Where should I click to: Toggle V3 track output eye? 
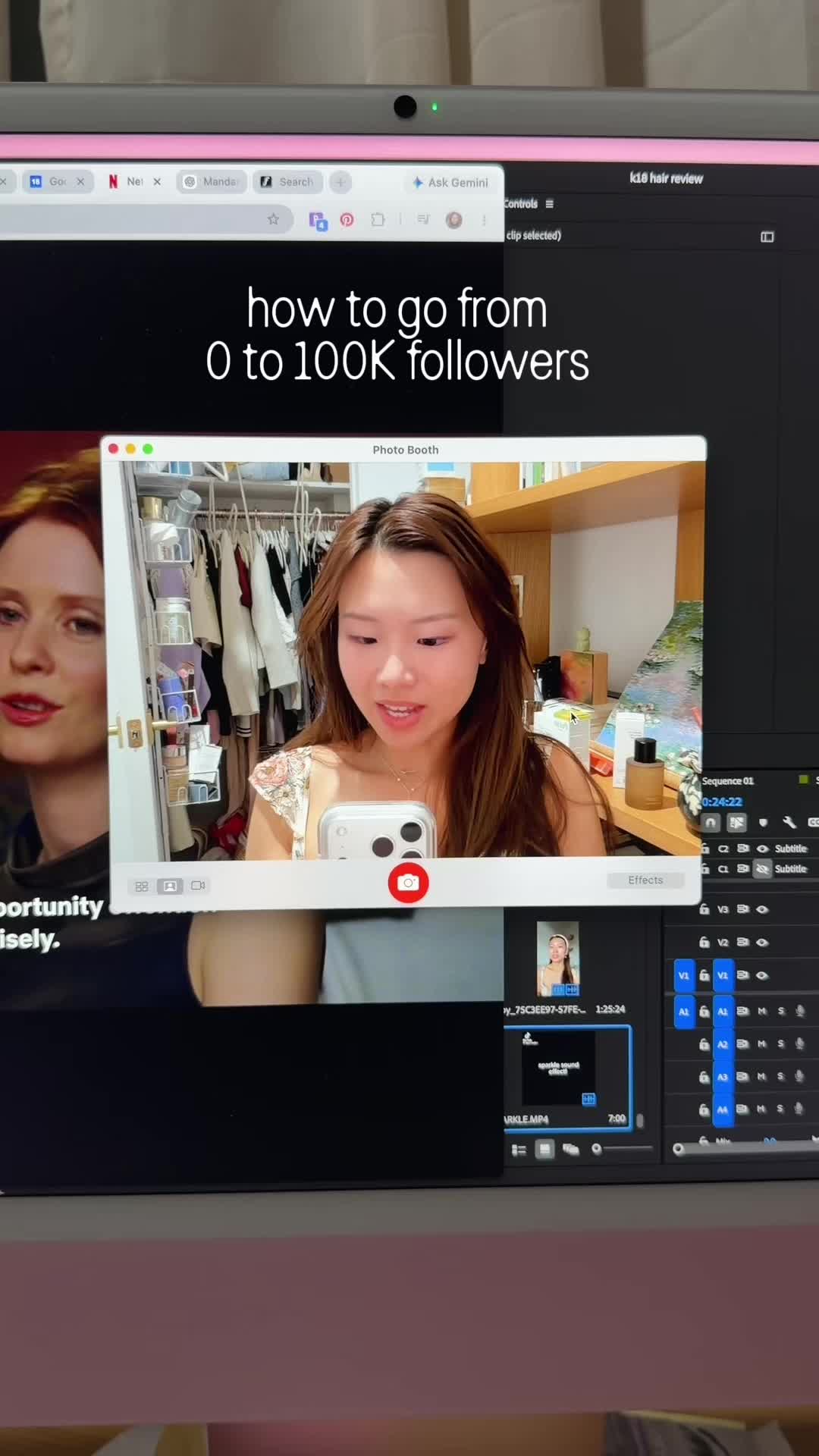pos(762,909)
